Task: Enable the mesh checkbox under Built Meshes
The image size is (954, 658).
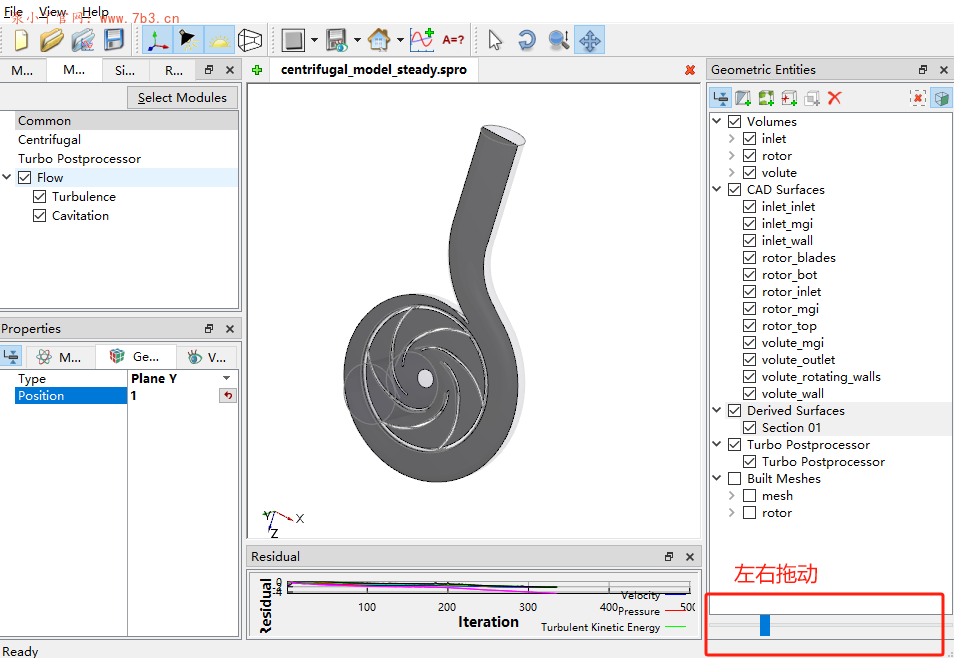Action: coord(750,496)
